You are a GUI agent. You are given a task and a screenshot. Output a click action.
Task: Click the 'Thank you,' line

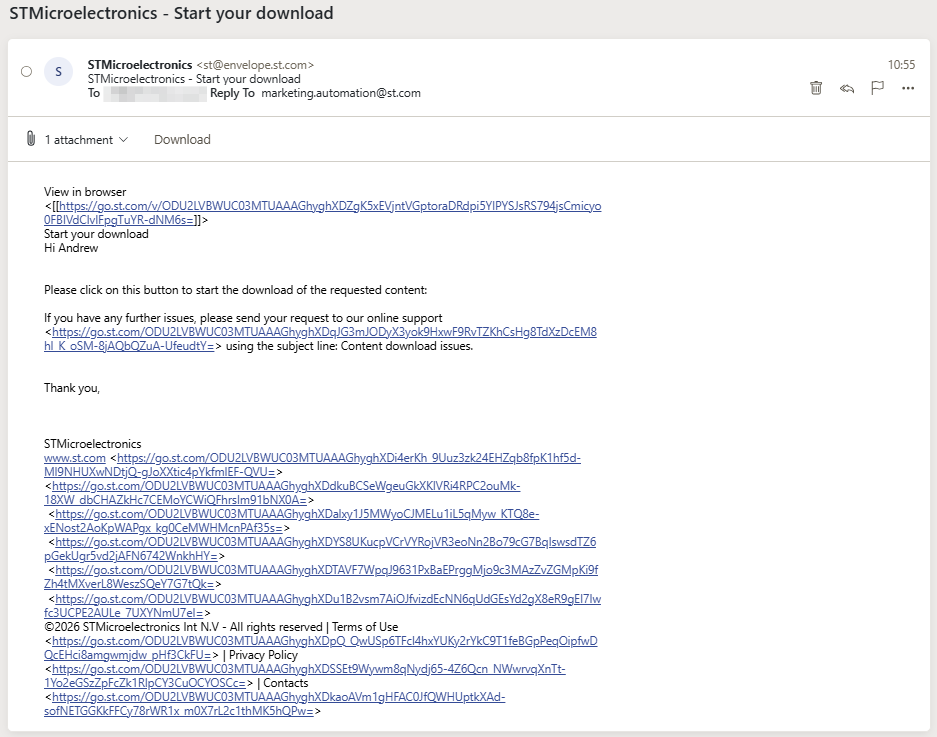[x=72, y=388]
